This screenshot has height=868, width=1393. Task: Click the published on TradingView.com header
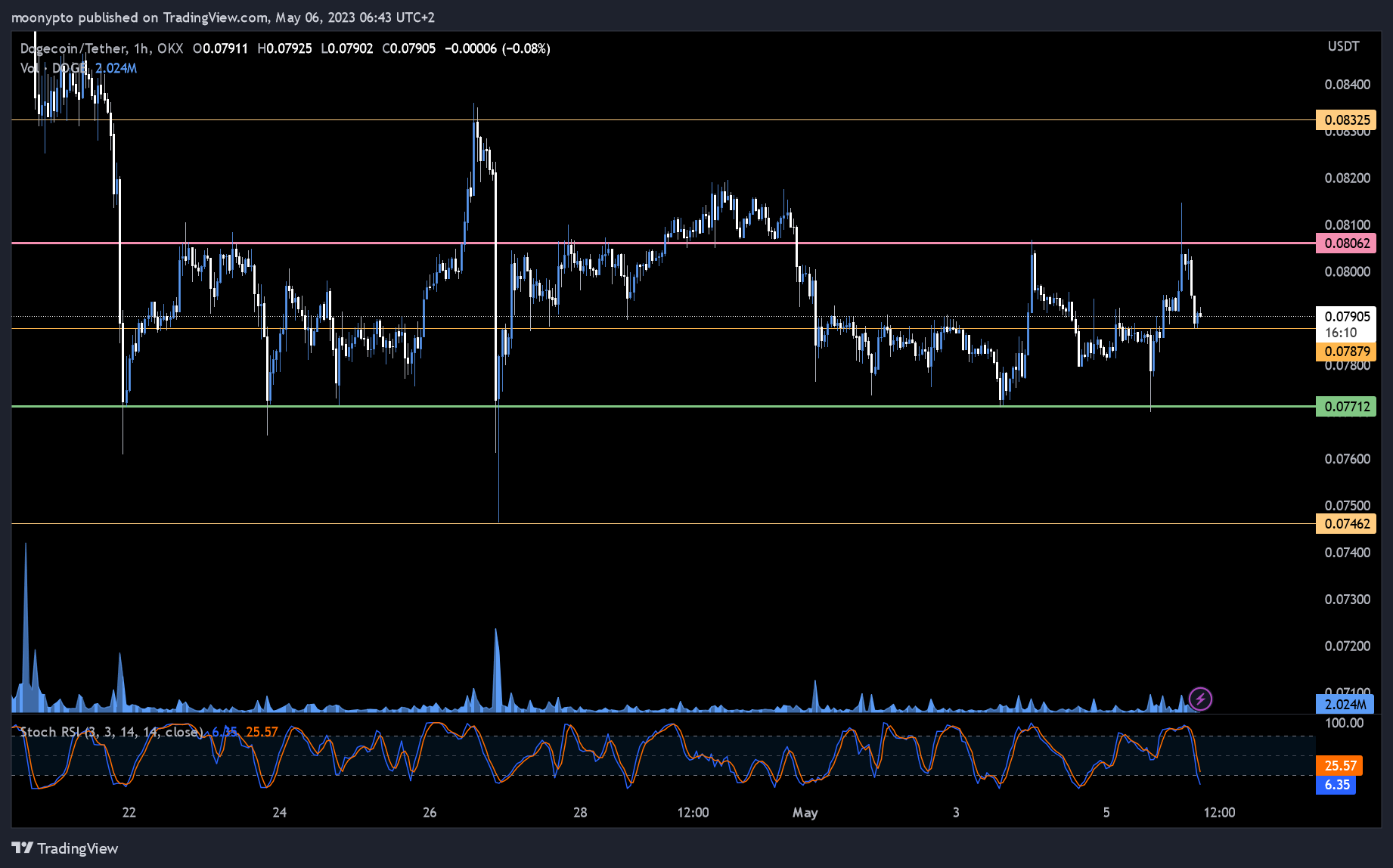[x=222, y=17]
